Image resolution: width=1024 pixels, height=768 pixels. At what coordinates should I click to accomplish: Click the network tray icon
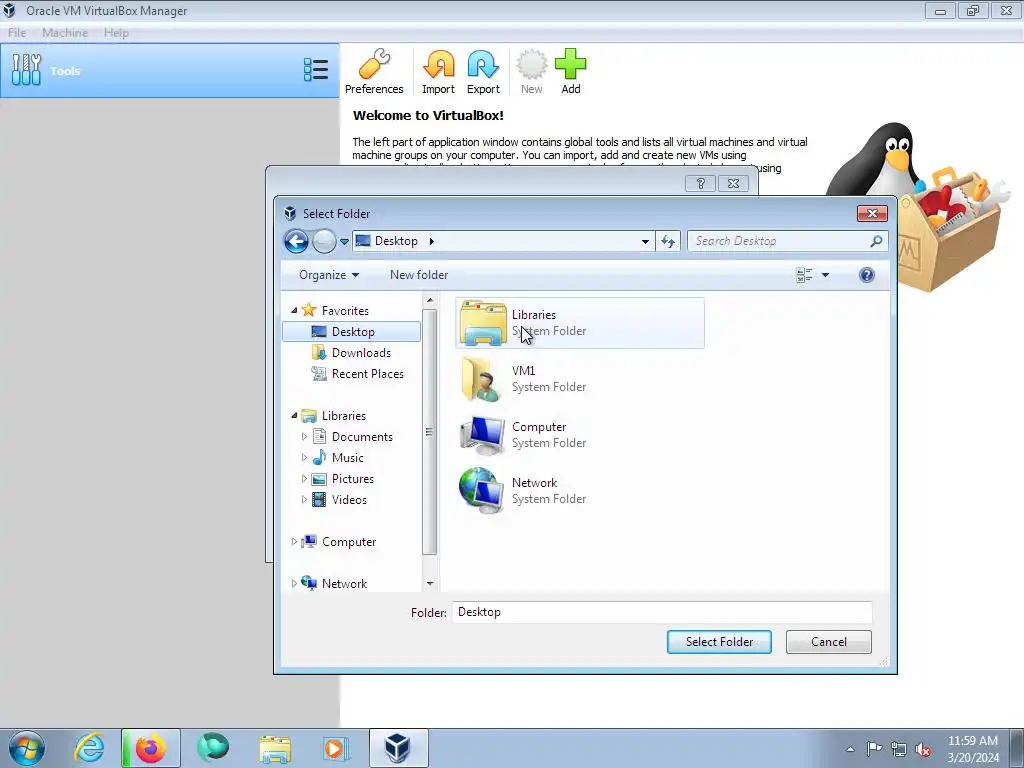(899, 749)
